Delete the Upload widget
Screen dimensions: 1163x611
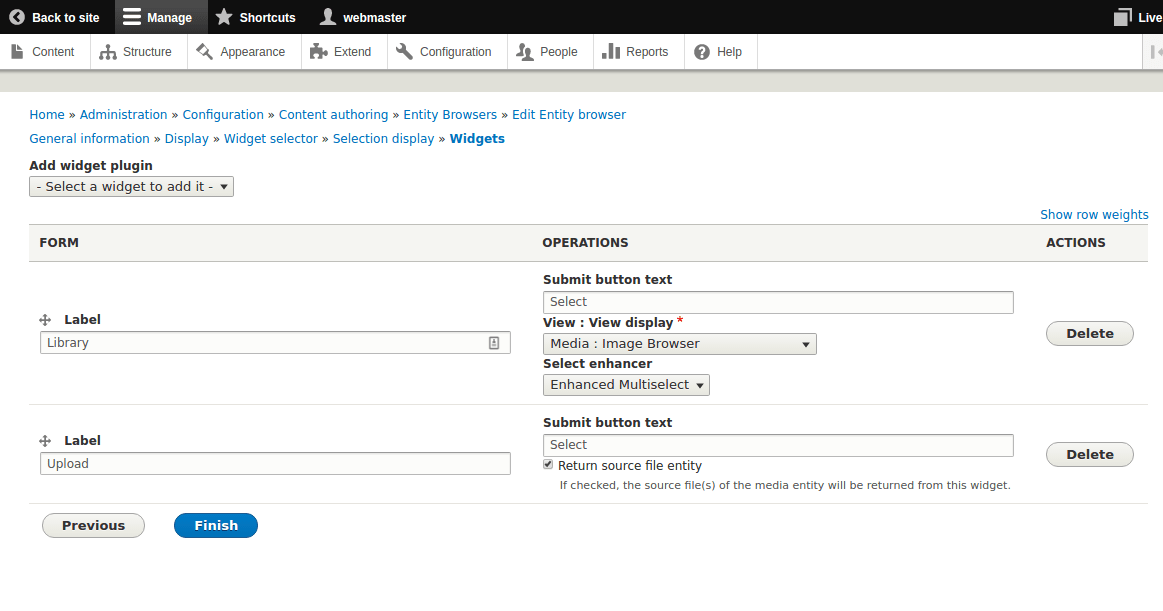[1089, 454]
